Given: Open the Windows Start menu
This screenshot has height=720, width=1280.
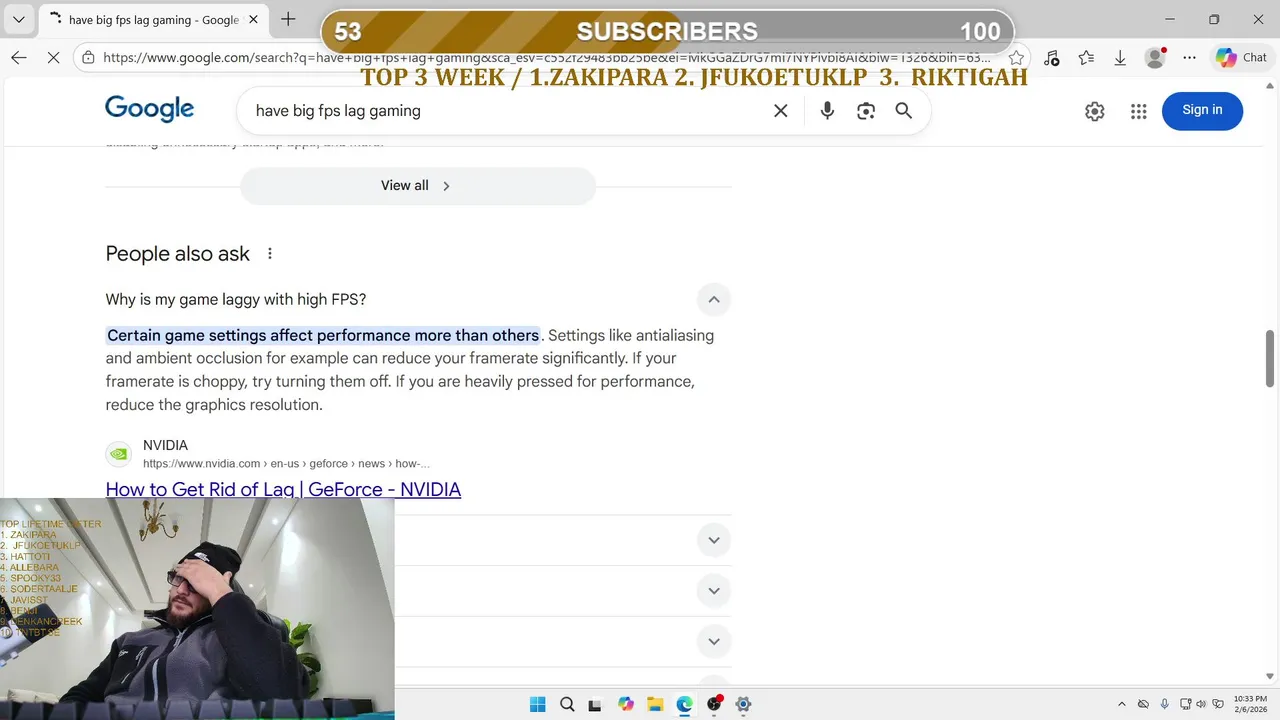Looking at the screenshot, I should (537, 704).
